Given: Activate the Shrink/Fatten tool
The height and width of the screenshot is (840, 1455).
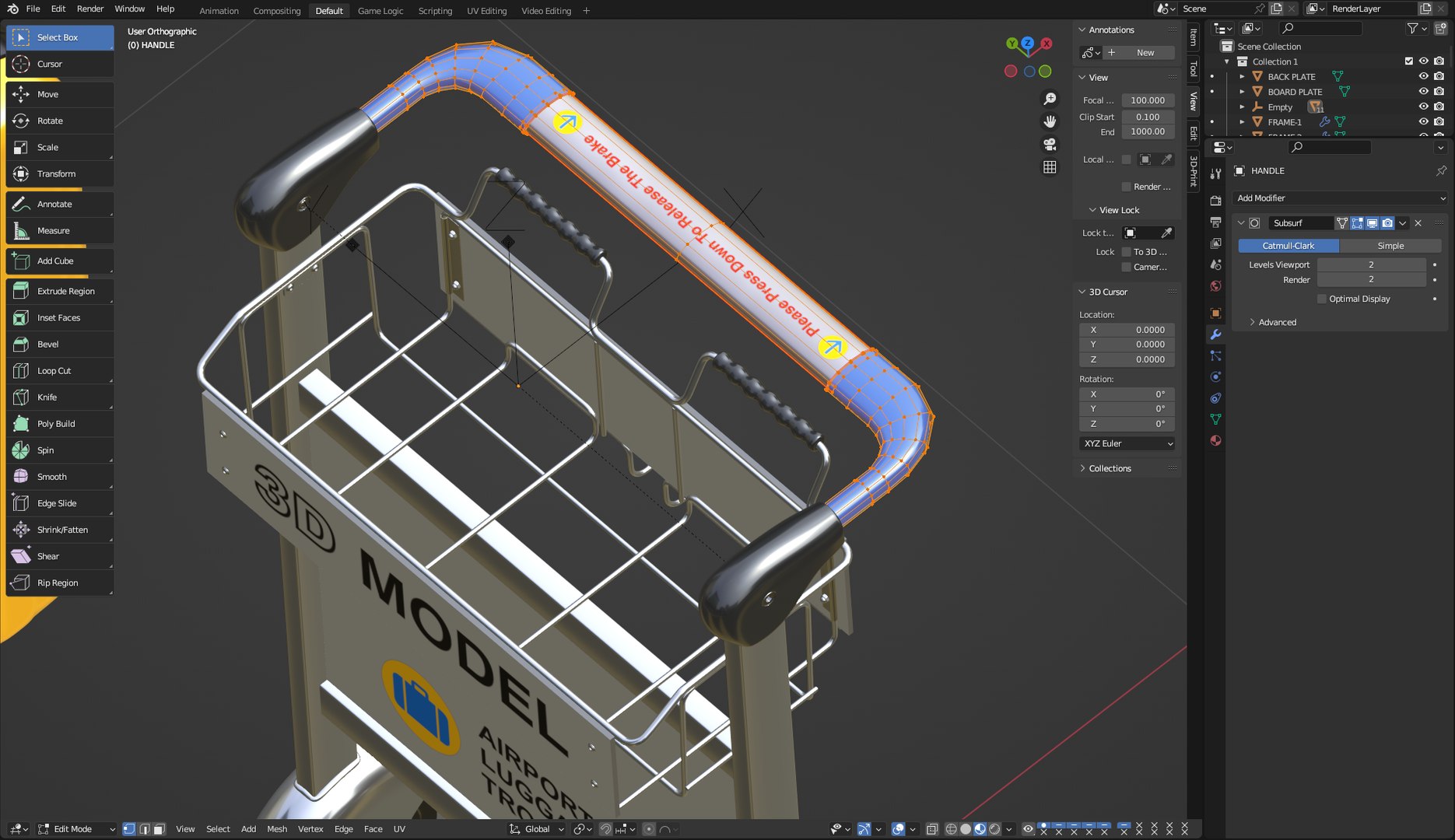Looking at the screenshot, I should [x=60, y=530].
